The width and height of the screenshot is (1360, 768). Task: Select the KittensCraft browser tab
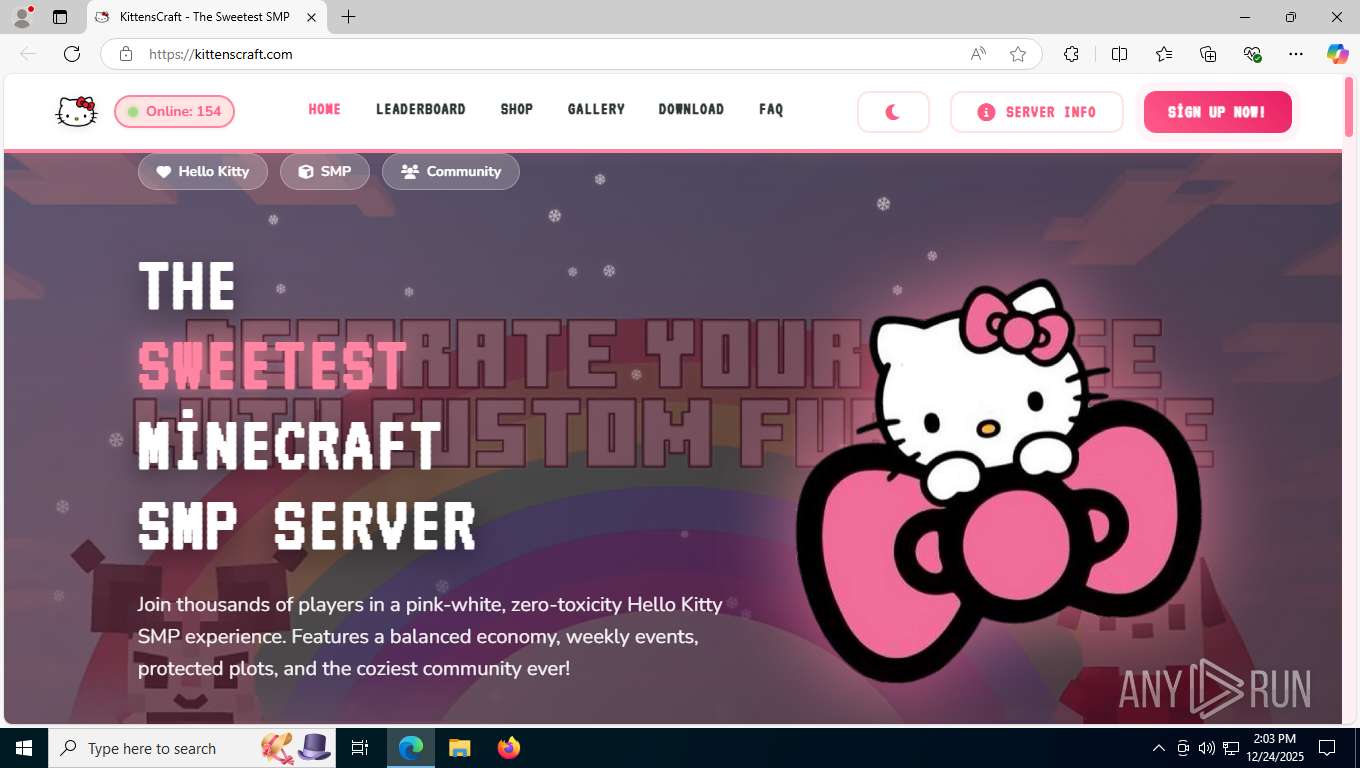[206, 17]
